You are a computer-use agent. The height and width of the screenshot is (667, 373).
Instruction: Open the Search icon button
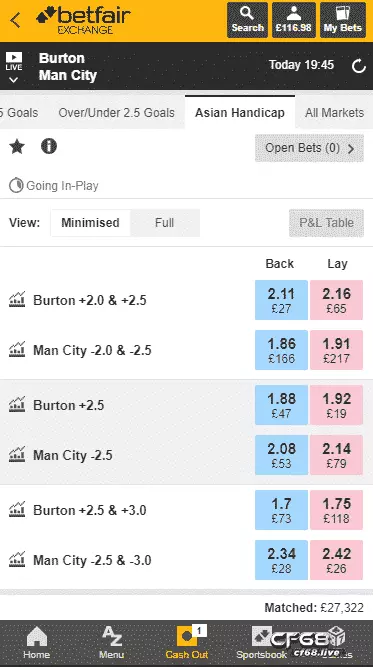[x=247, y=20]
